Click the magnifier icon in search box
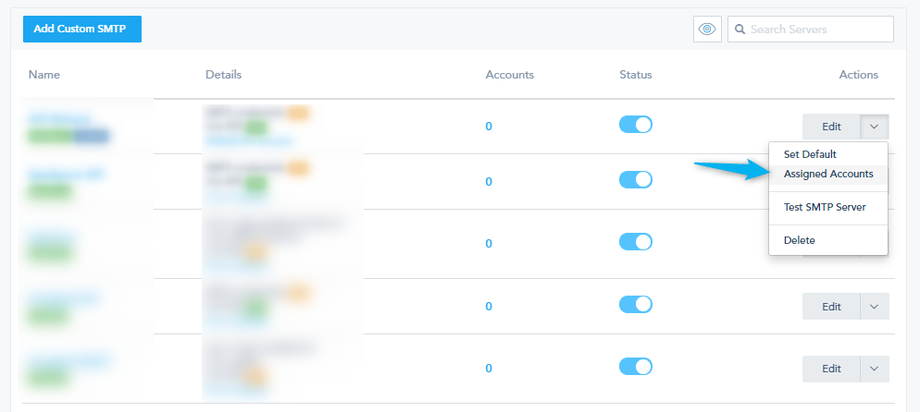This screenshot has width=920, height=412. tap(740, 29)
